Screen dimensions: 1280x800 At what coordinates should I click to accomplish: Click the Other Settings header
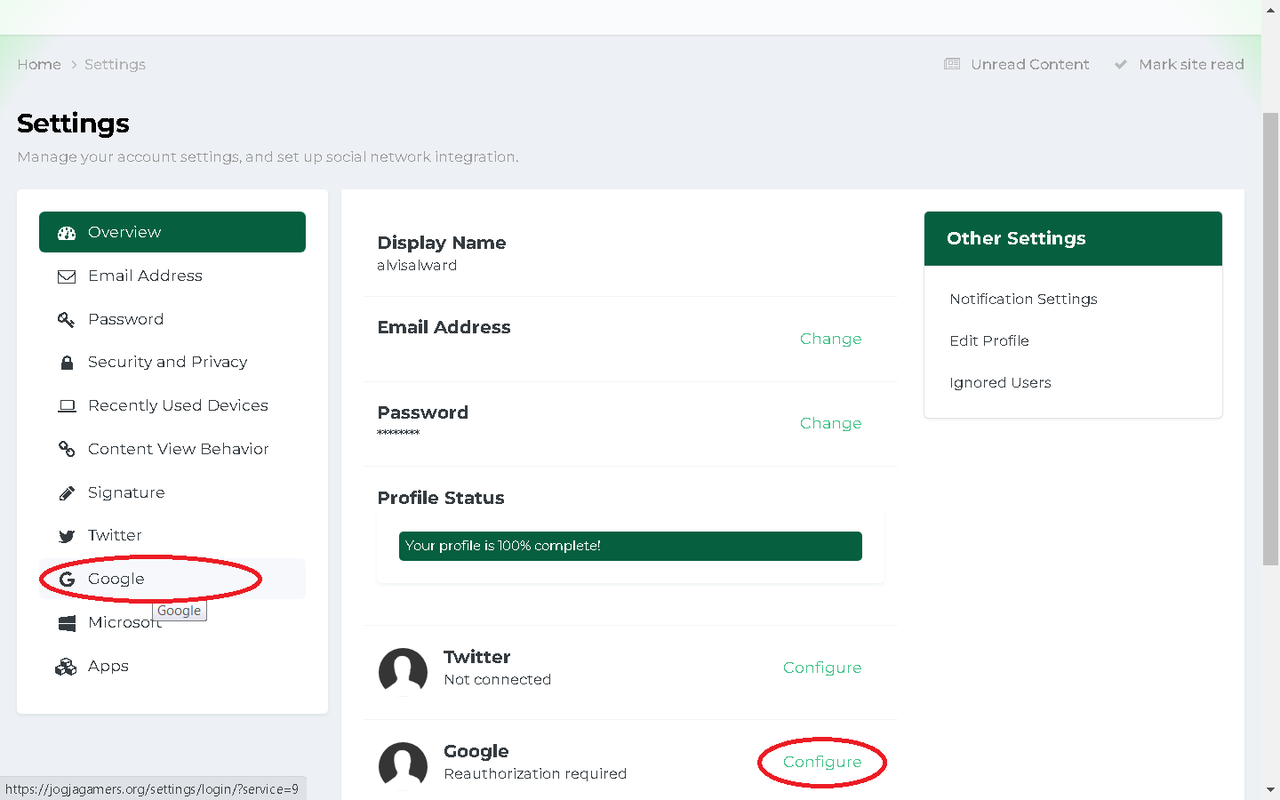(1073, 238)
